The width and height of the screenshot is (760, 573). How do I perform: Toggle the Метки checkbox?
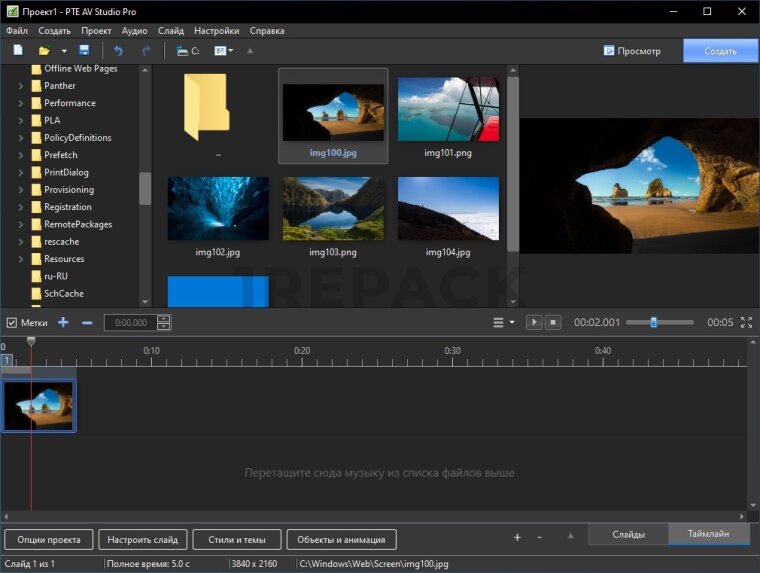tap(12, 323)
